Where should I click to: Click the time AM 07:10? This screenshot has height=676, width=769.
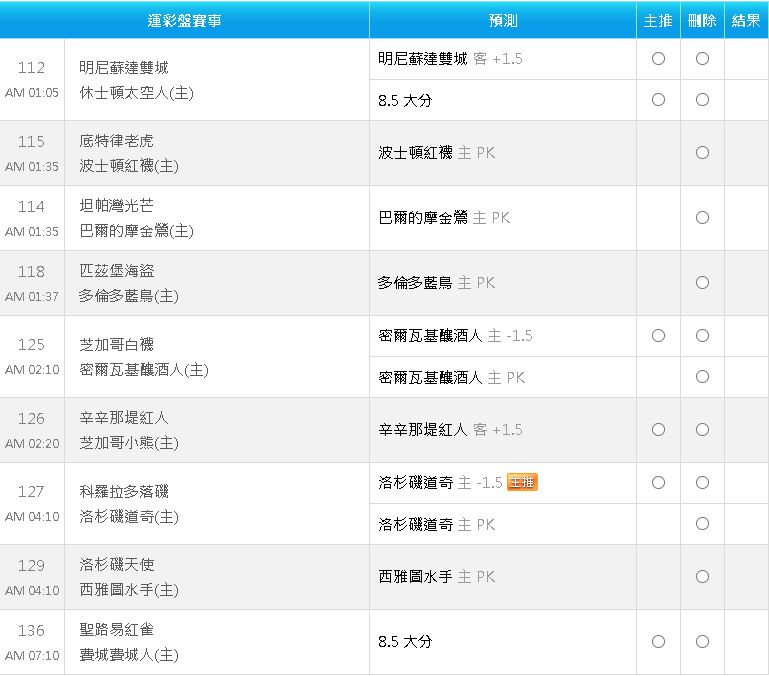[x=32, y=656]
